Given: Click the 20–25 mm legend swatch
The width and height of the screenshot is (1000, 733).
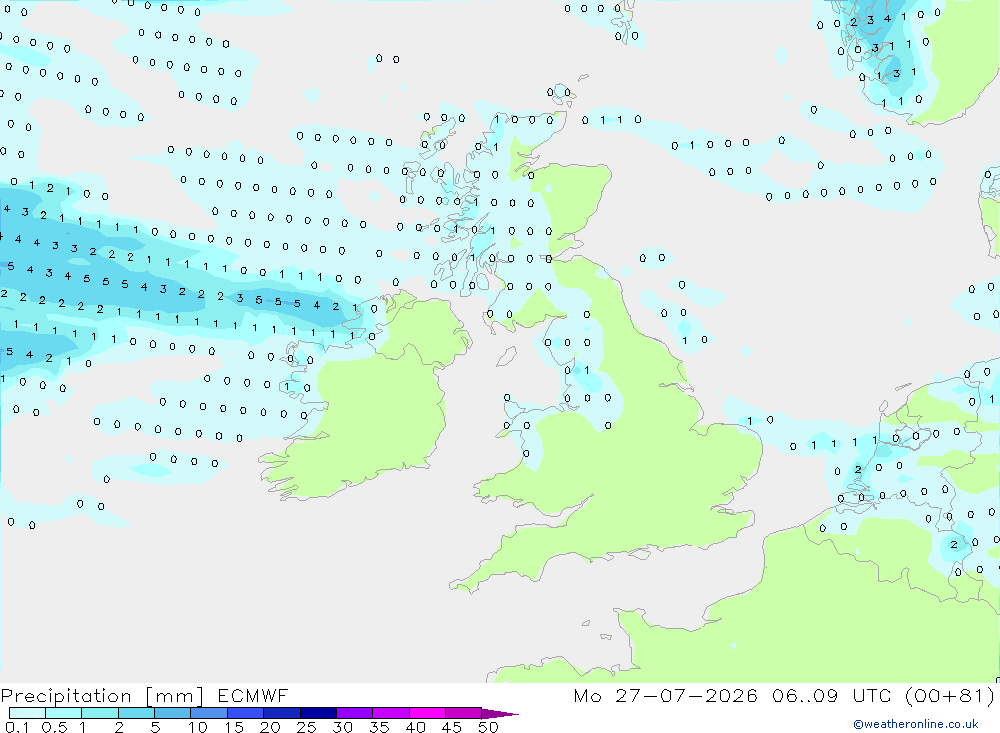Looking at the screenshot, I should click(281, 713).
